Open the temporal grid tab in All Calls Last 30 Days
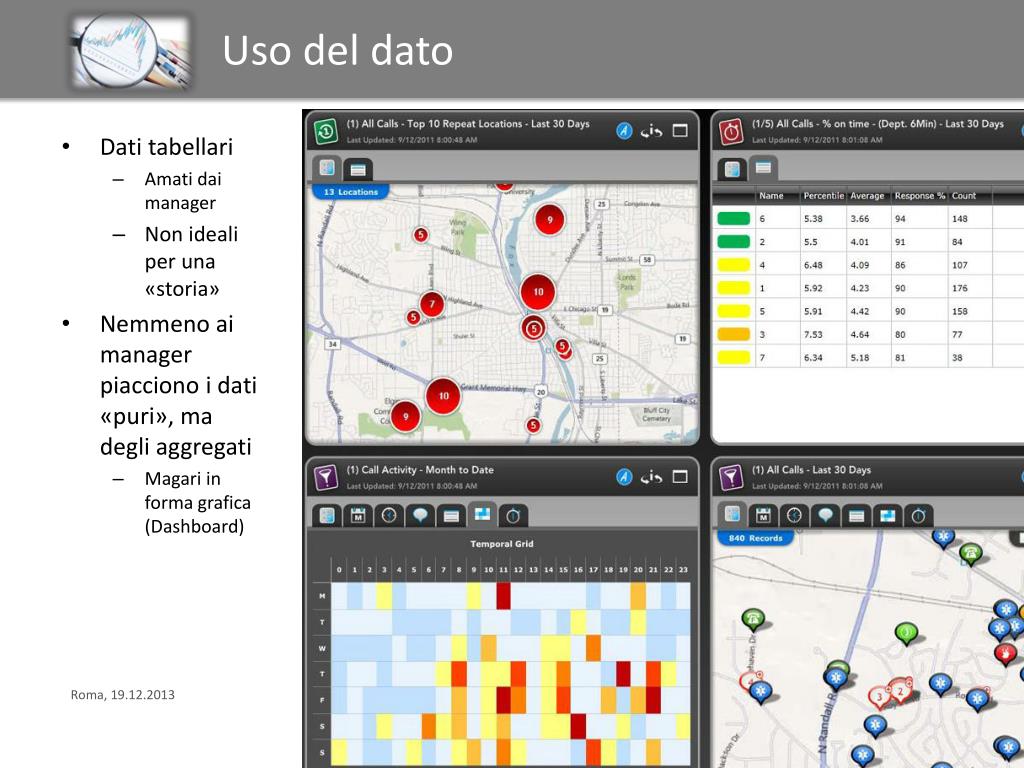This screenshot has height=768, width=1024. [888, 516]
